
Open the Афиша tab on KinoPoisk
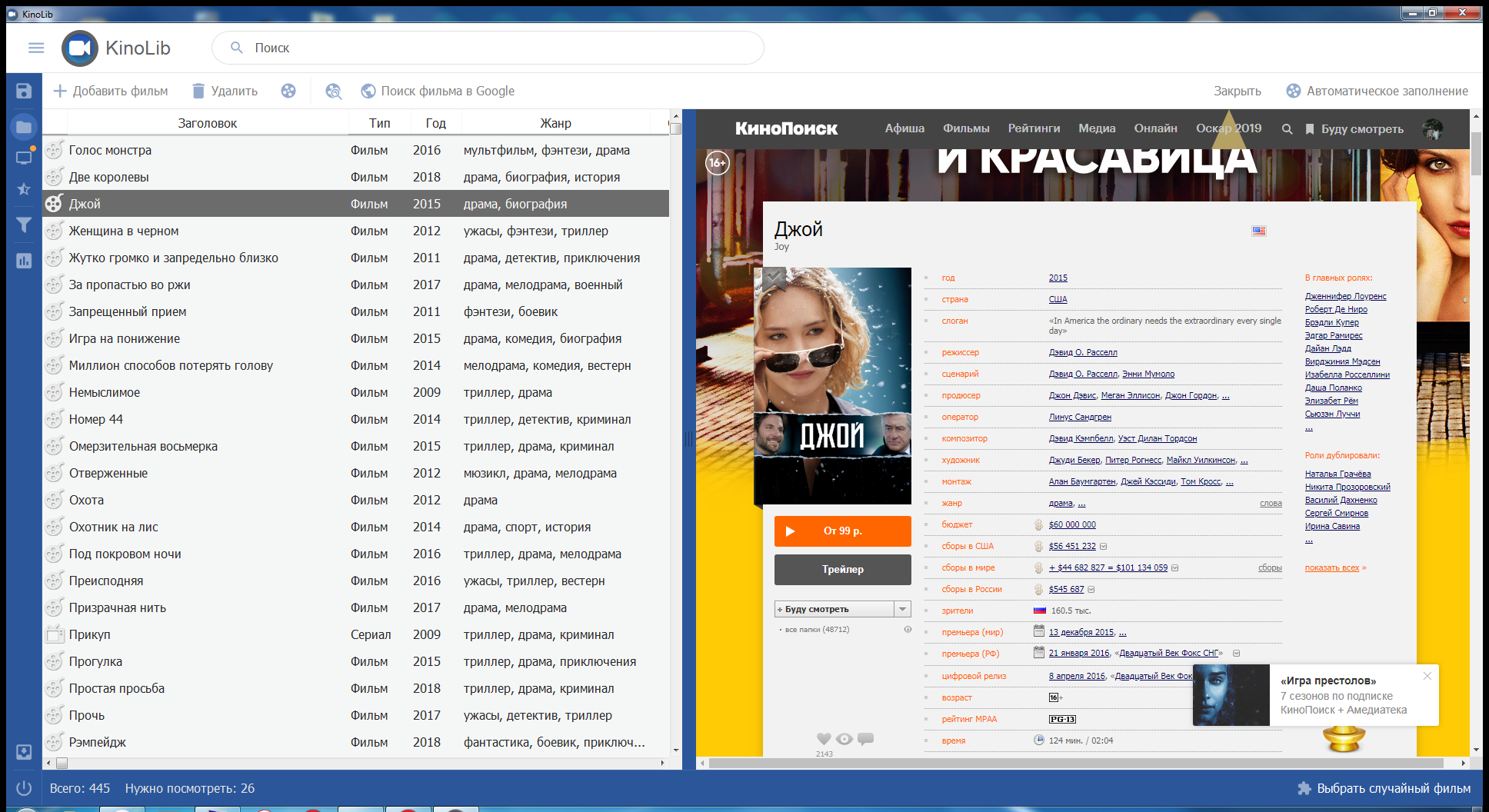pos(904,128)
